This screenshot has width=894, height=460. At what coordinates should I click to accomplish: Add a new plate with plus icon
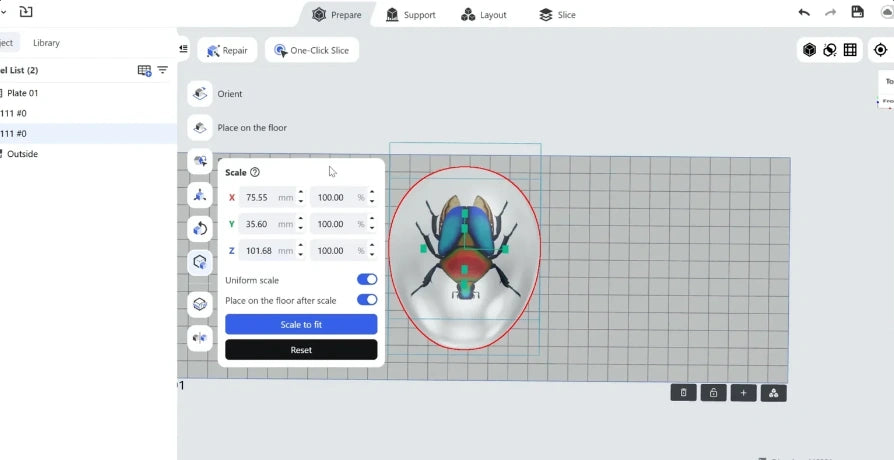[x=743, y=393]
